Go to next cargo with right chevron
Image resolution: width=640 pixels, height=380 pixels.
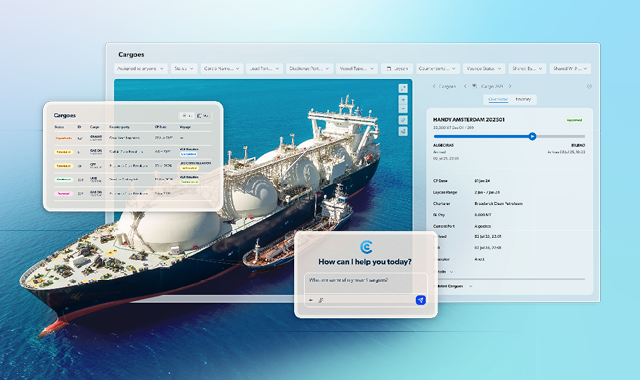(510, 87)
